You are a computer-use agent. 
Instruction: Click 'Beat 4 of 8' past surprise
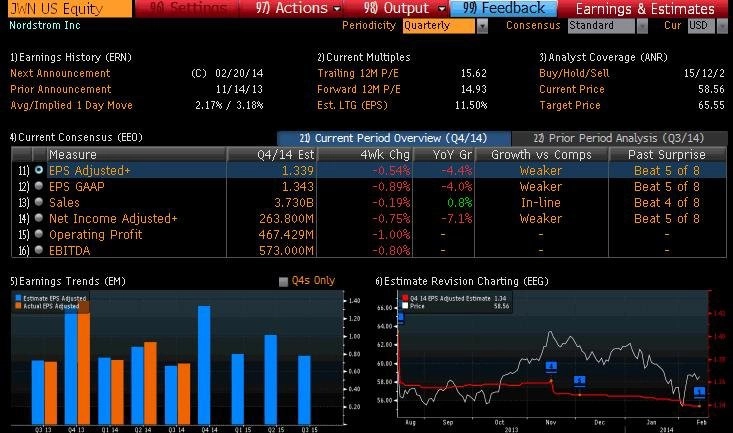point(667,202)
